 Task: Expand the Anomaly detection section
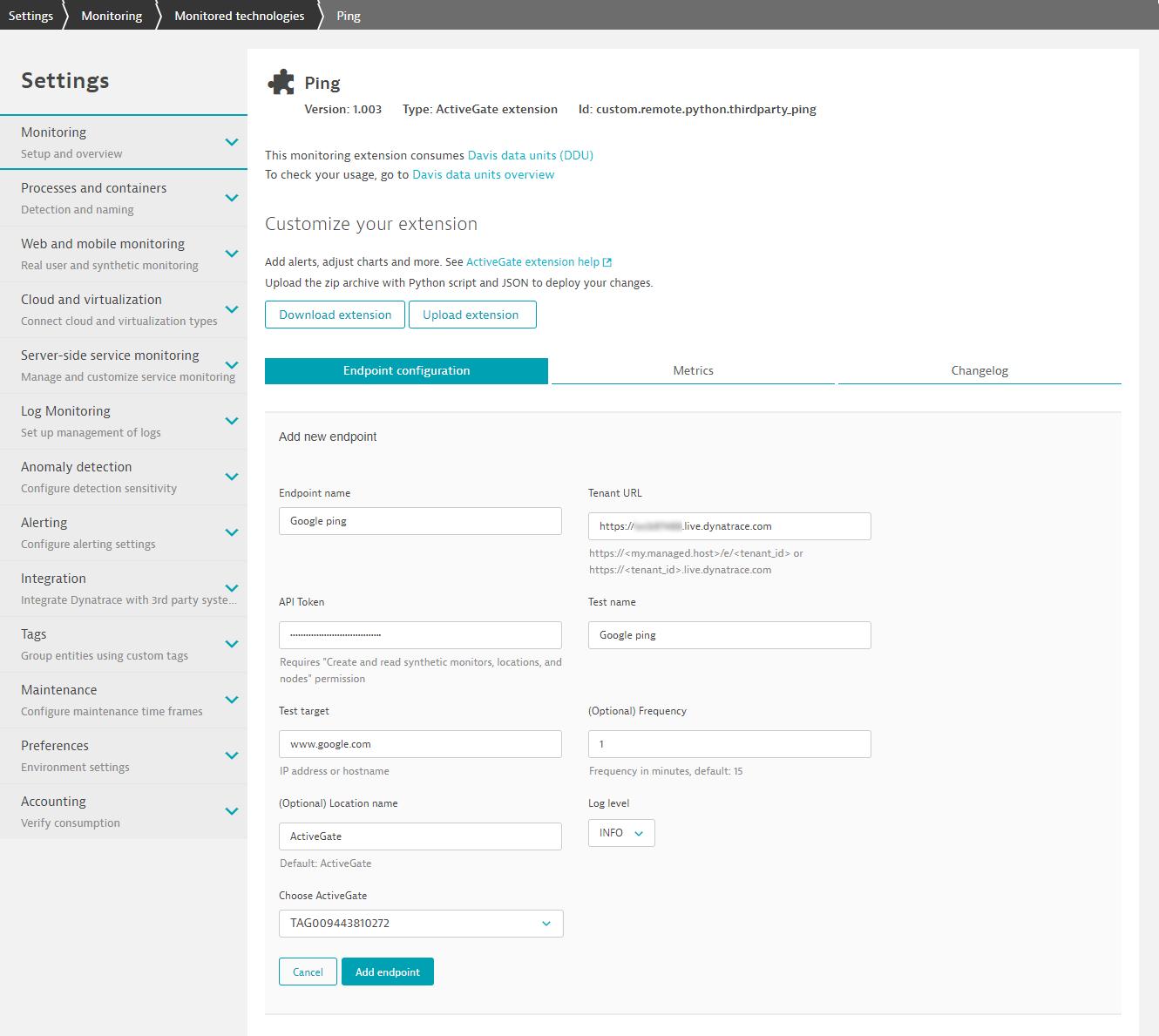(232, 477)
